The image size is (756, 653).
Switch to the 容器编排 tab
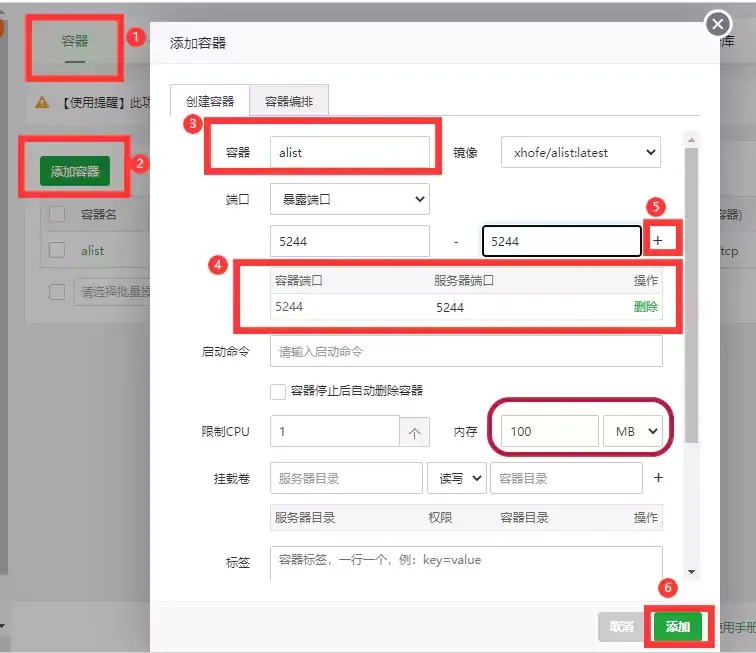(x=289, y=101)
